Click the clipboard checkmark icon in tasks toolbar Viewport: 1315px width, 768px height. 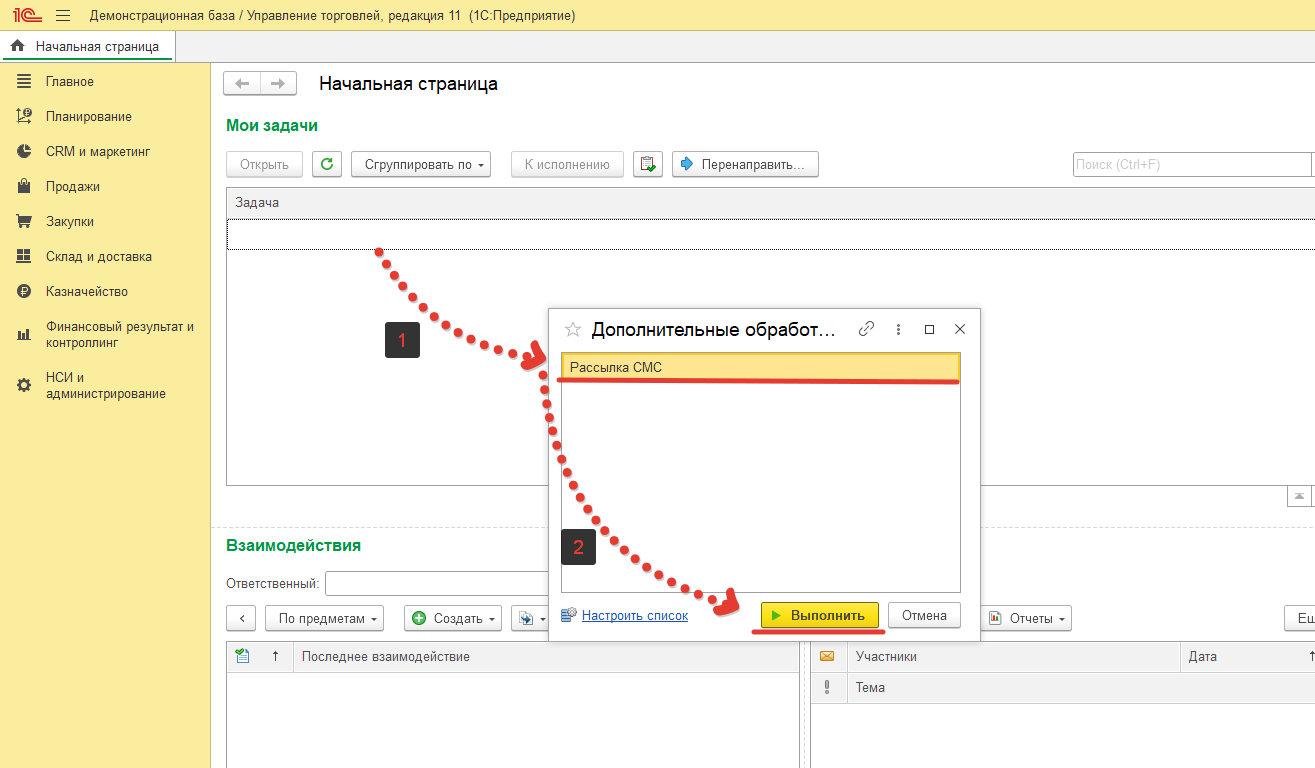648,164
